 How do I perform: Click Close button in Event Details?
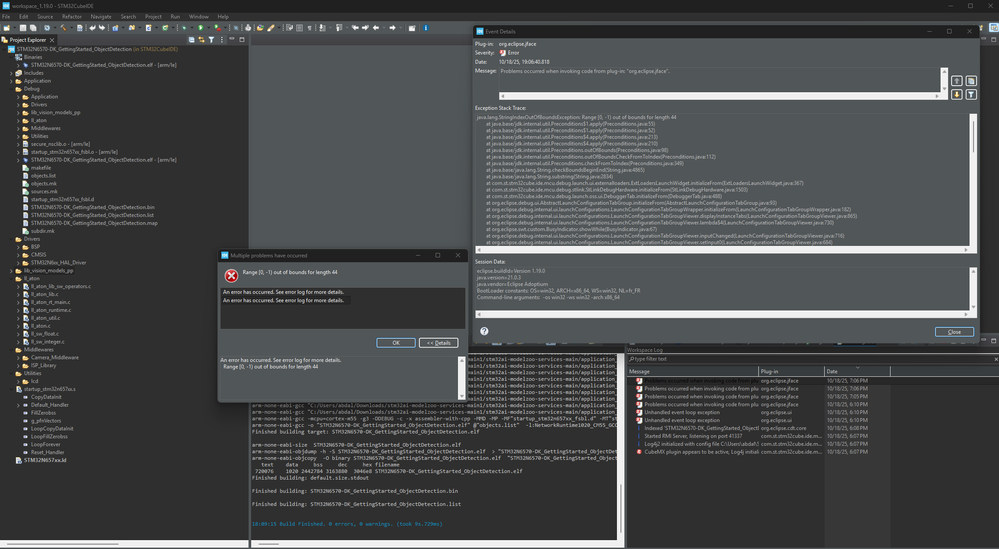(x=954, y=332)
